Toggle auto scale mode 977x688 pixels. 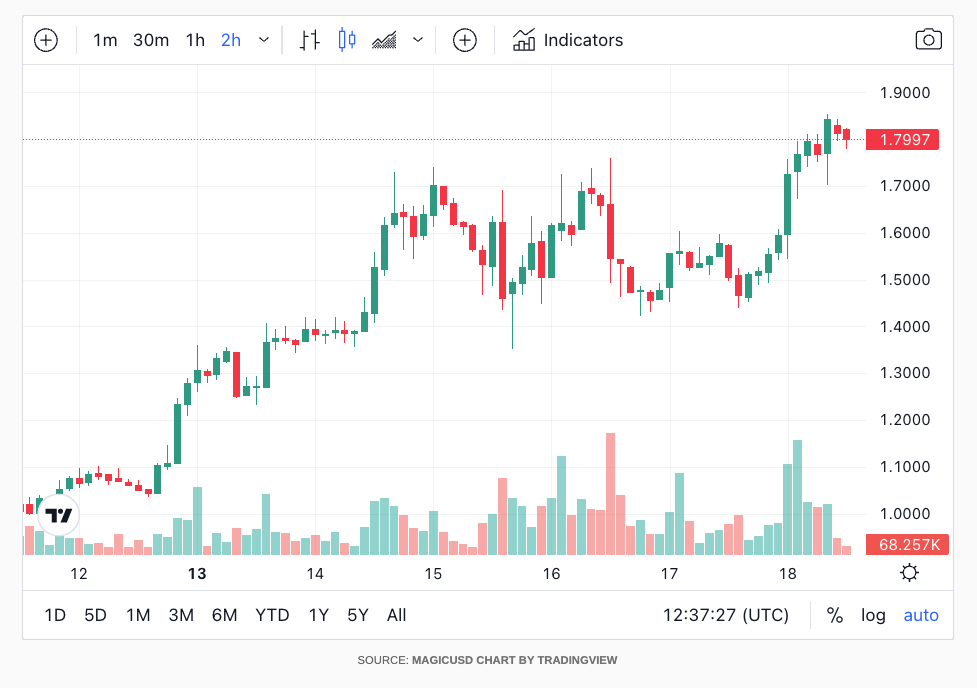click(921, 615)
